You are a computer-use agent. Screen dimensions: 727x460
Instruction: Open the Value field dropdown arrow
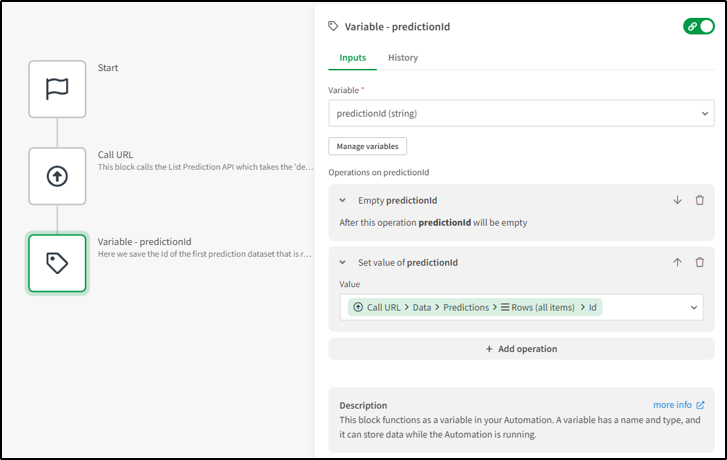pos(695,307)
